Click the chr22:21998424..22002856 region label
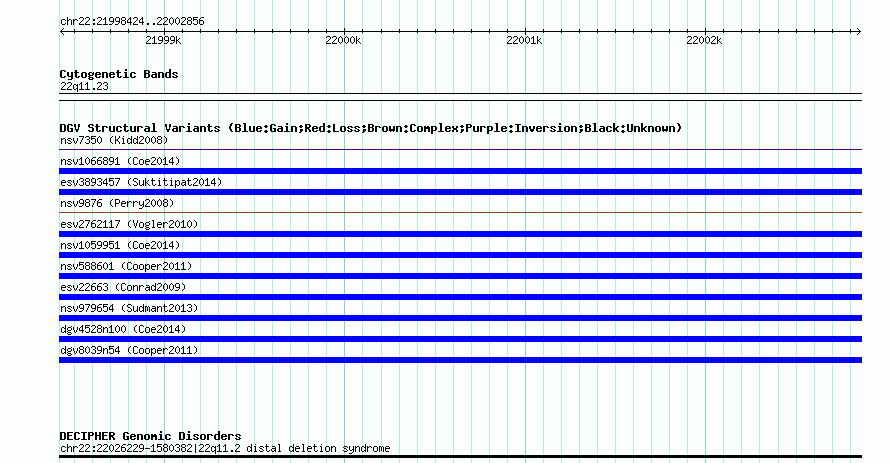 click(132, 21)
